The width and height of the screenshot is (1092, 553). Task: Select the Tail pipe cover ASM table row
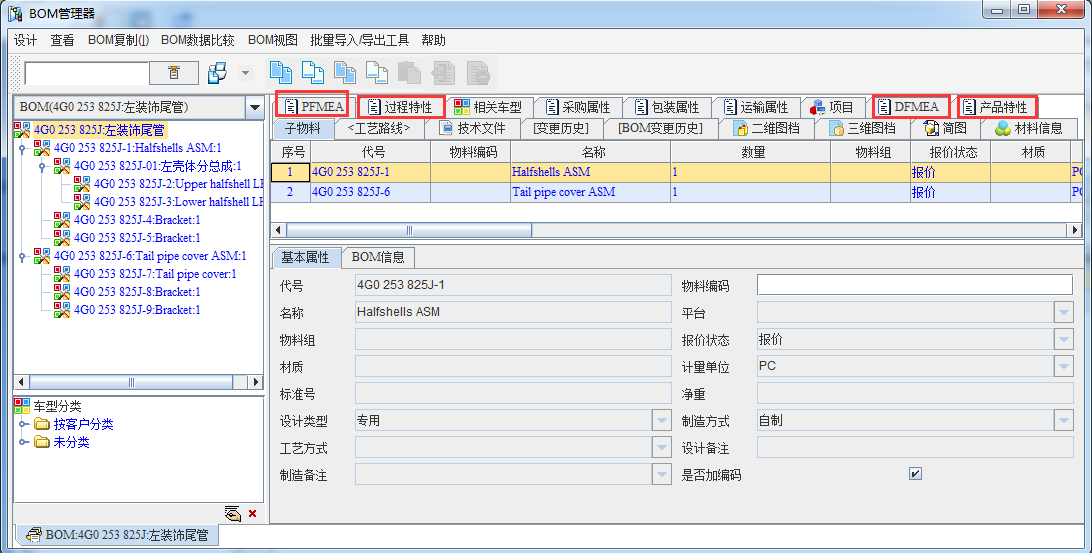tap(677, 192)
